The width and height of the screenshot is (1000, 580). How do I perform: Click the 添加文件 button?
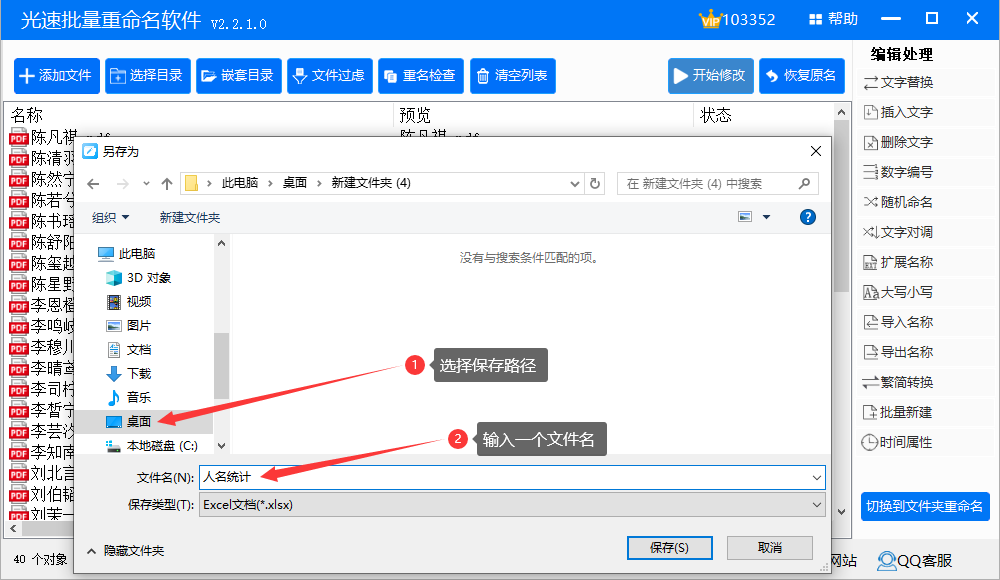(57, 76)
